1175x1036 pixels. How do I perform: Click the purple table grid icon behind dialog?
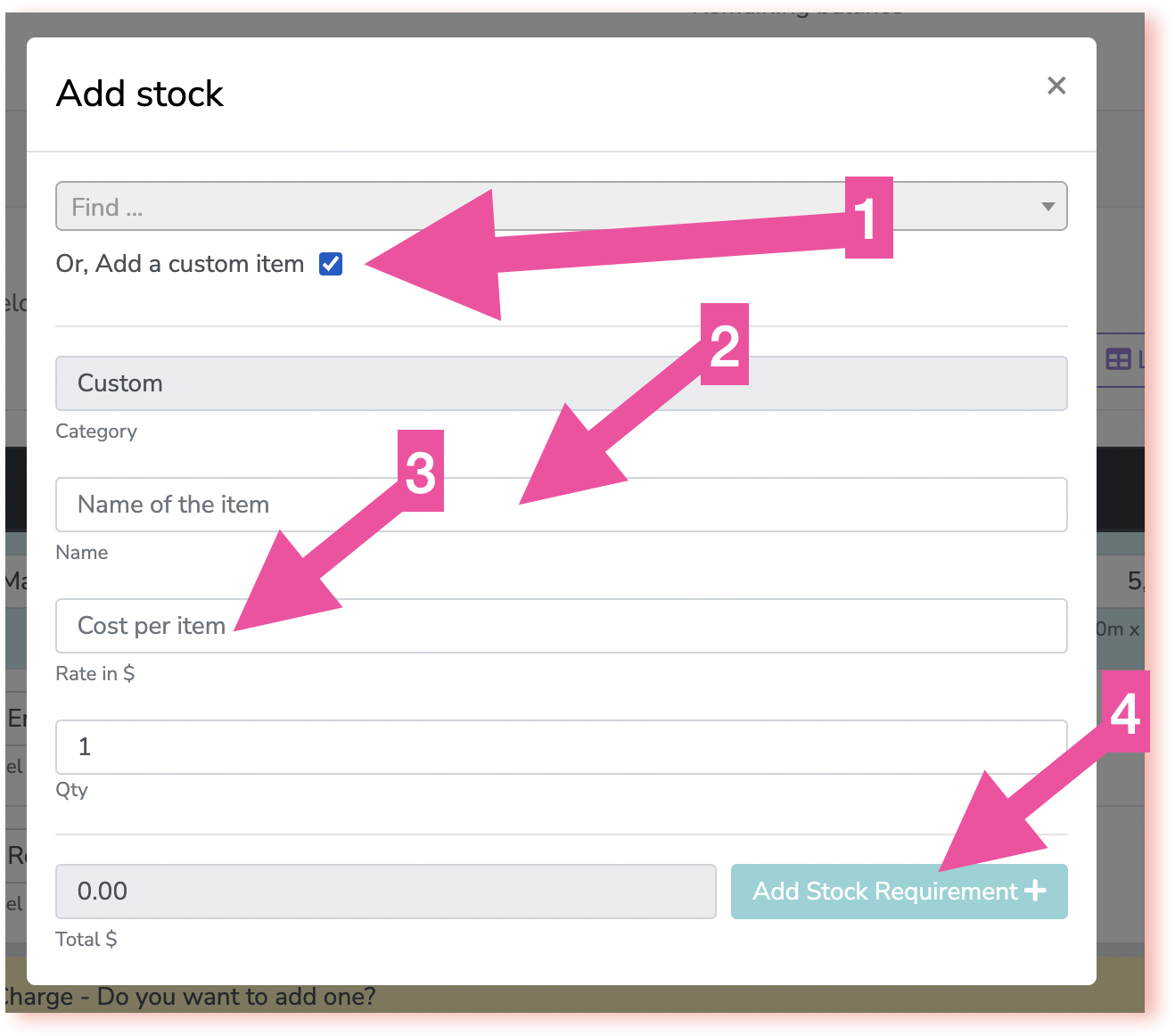[1118, 359]
